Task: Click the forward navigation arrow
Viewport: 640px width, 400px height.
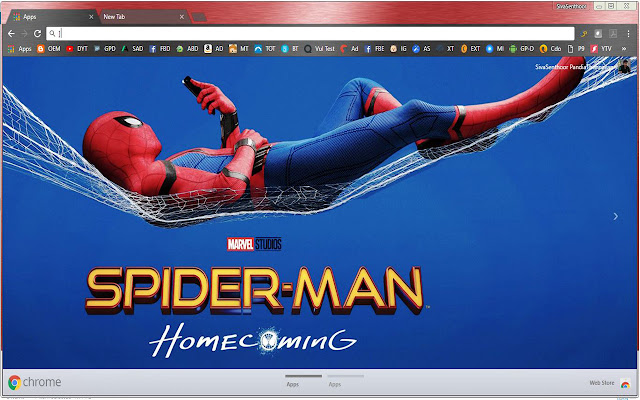Action: (x=24, y=33)
